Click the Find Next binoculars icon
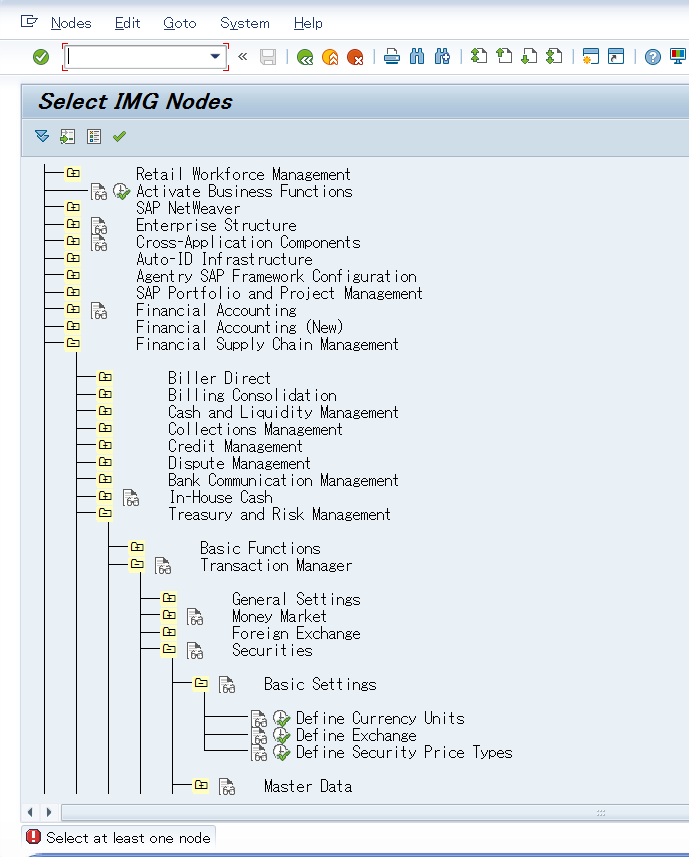689x857 pixels. pyautogui.click(x=442, y=56)
